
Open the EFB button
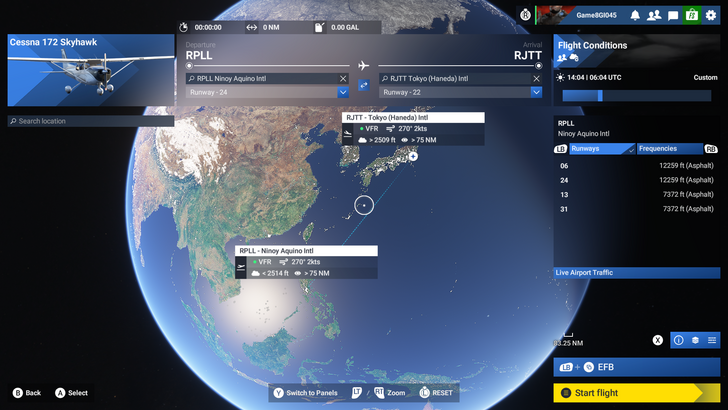[637, 367]
